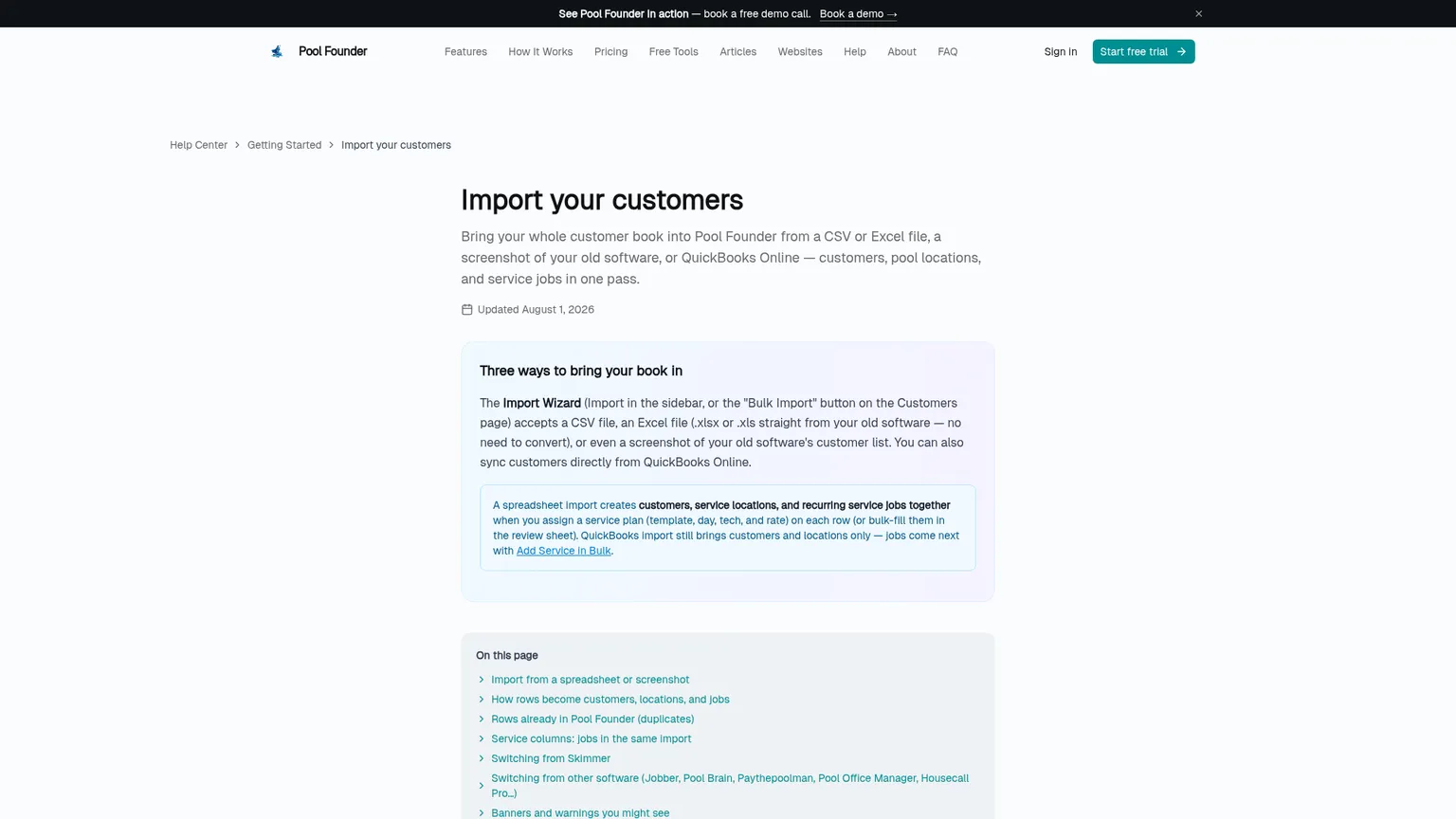The width and height of the screenshot is (1456, 819).
Task: Click the Pool Founder brand name
Action: pos(333,51)
